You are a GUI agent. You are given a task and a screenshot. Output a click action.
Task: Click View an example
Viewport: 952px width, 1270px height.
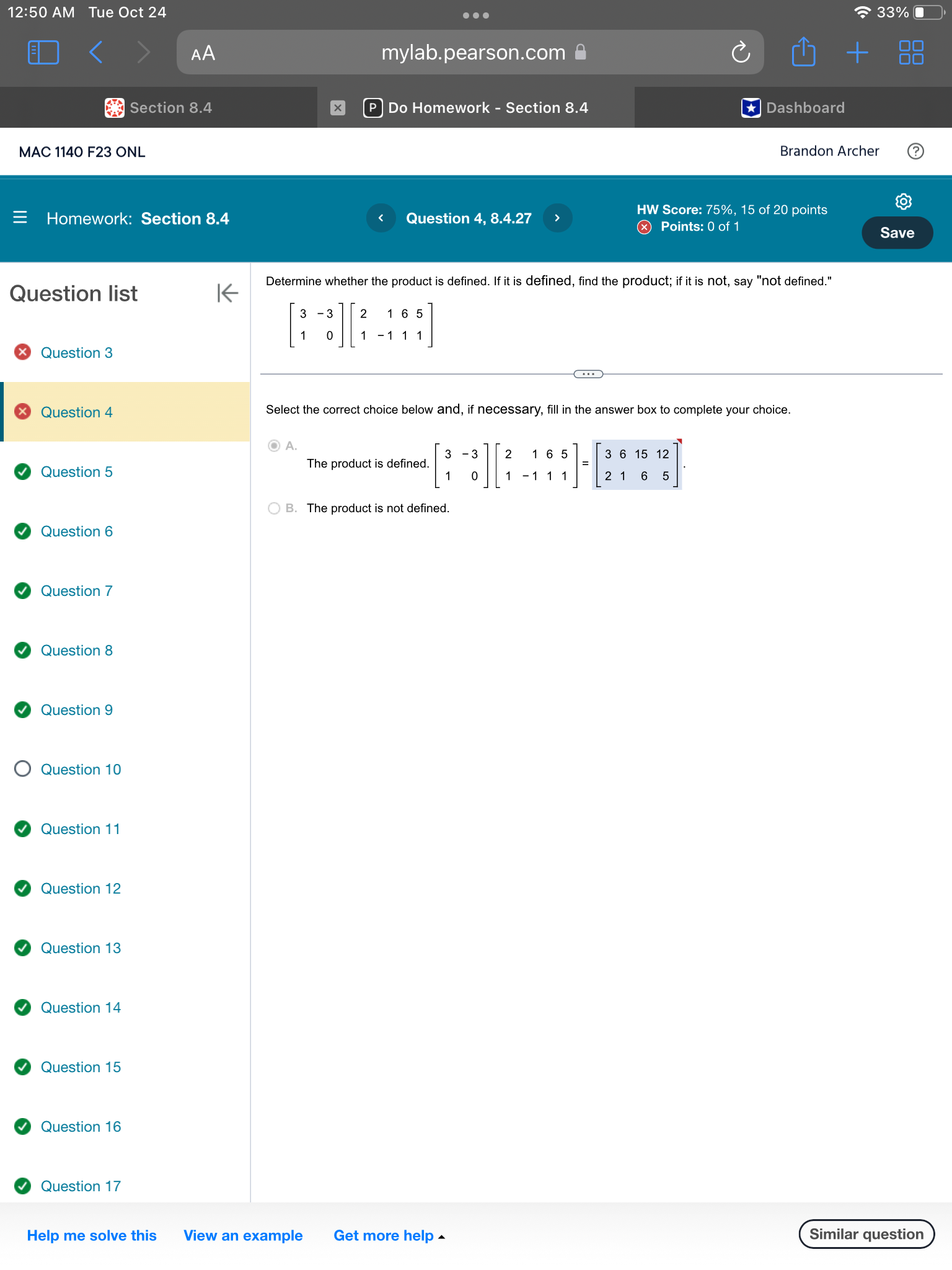tap(243, 1235)
